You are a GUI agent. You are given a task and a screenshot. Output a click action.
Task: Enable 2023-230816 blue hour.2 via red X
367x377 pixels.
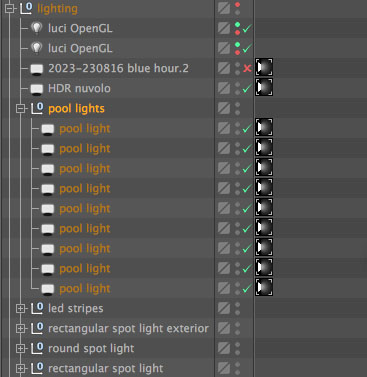[x=247, y=68]
